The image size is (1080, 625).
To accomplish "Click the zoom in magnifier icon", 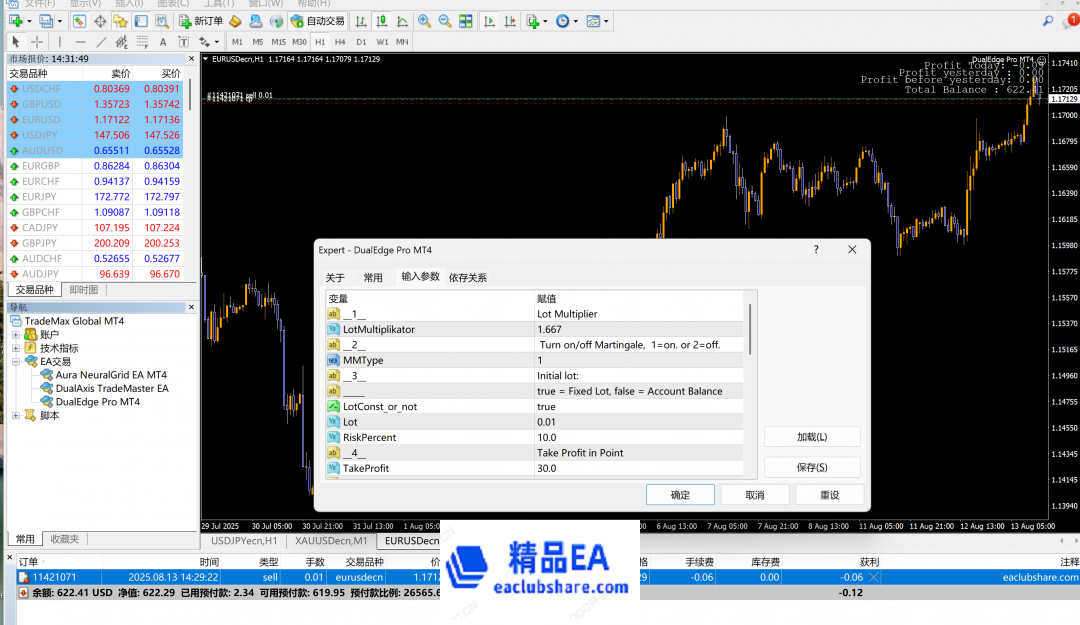I will (424, 21).
